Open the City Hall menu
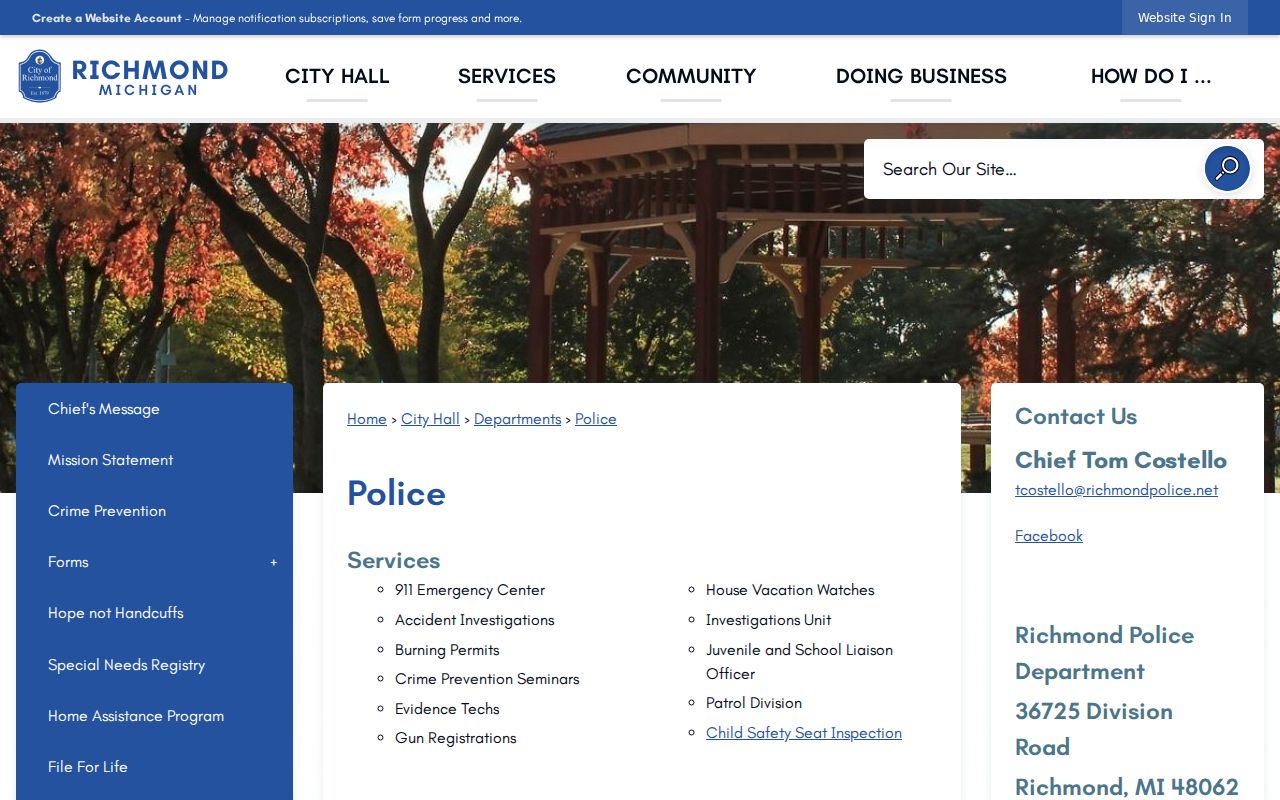This screenshot has width=1280, height=800. 337,77
